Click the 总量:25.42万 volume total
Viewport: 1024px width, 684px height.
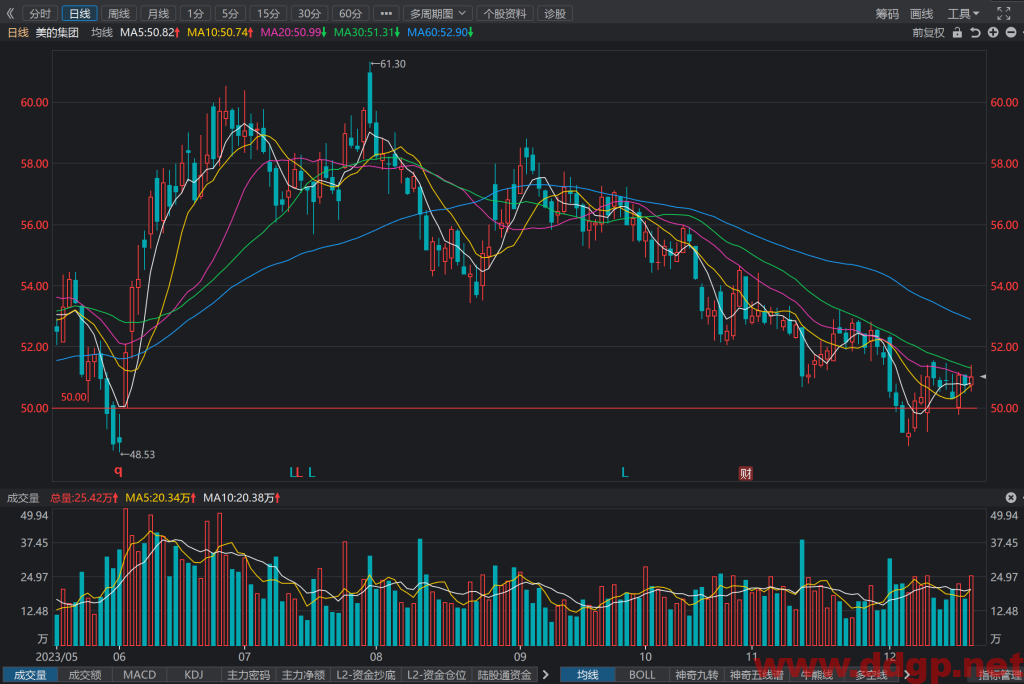[84, 498]
